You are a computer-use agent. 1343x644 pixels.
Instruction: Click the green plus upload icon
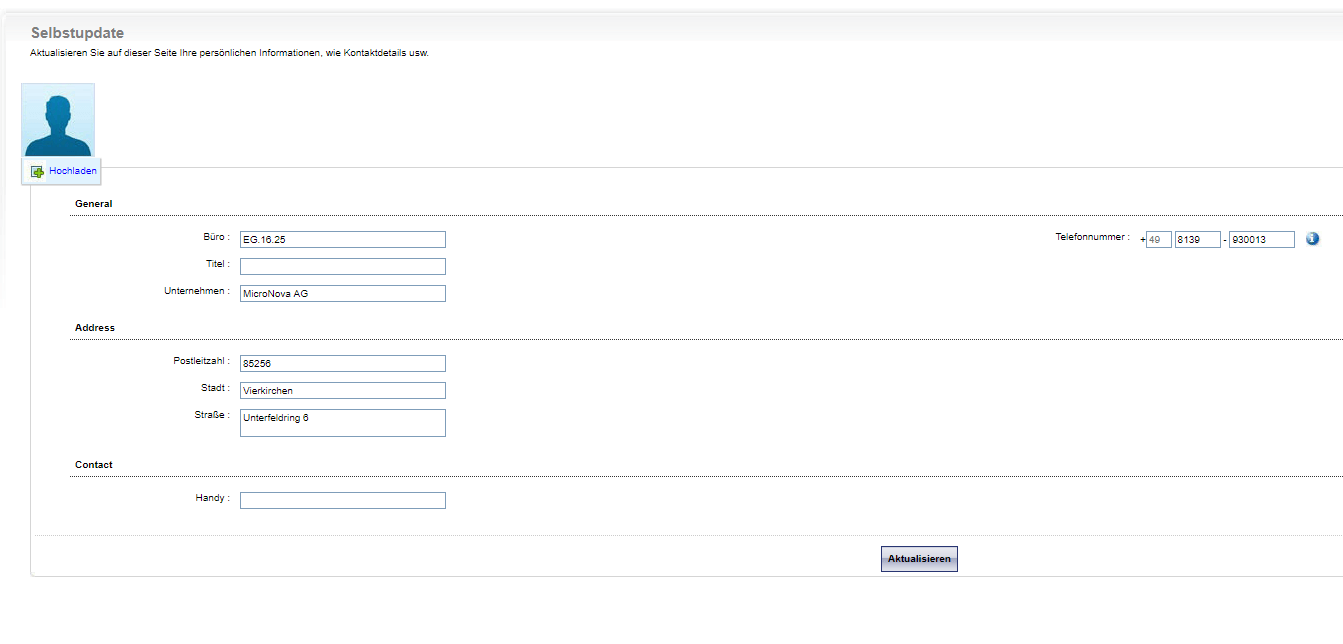coord(37,172)
